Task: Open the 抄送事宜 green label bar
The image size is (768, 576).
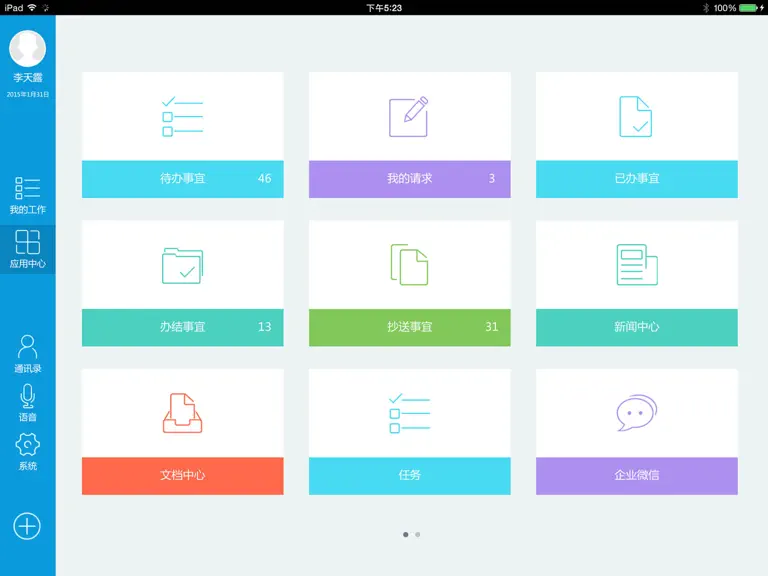Action: coord(409,327)
